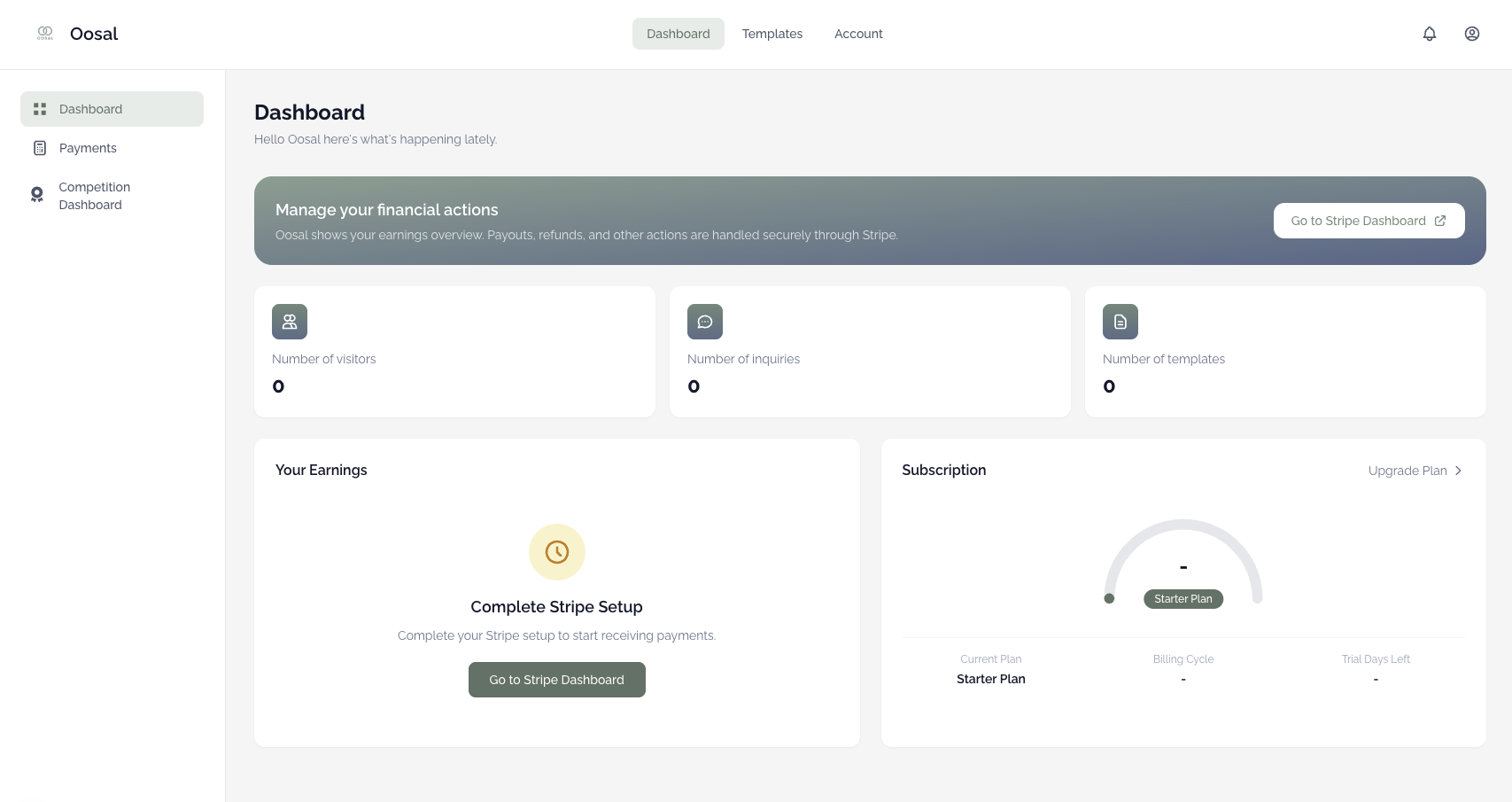Click the Starter Plan gauge indicator

[x=1109, y=599]
